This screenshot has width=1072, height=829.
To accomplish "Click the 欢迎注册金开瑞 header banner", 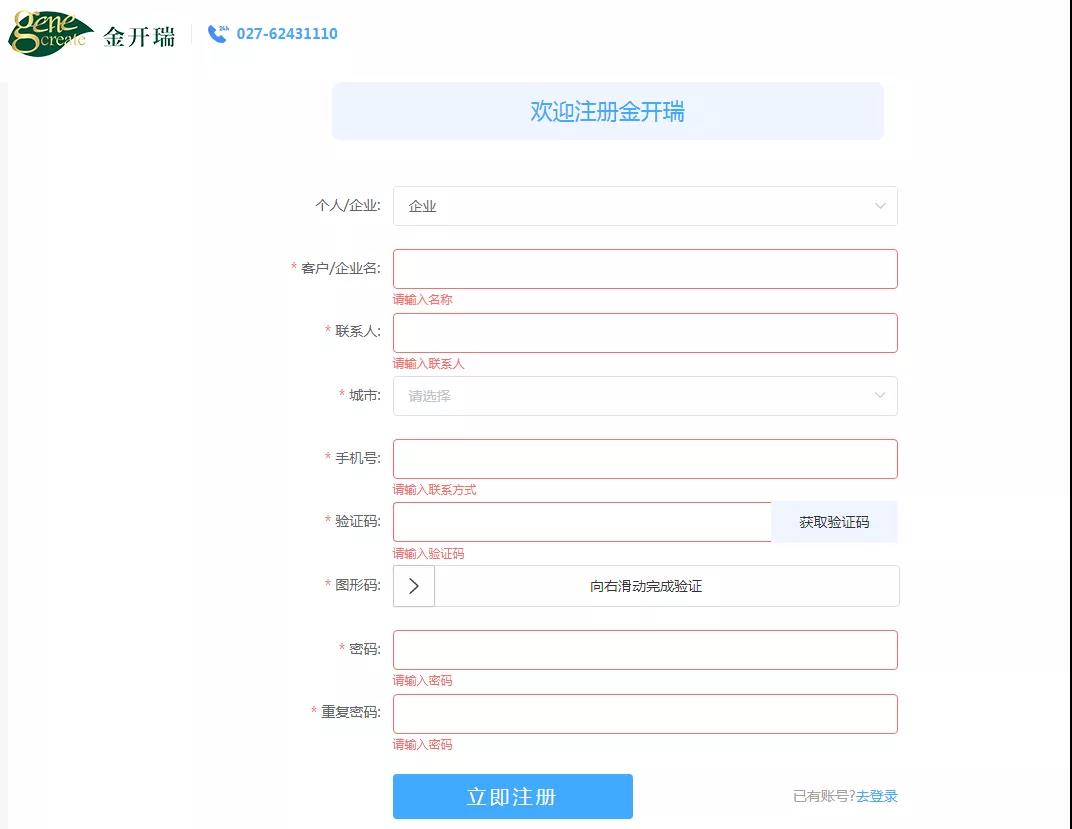I will 608,111.
